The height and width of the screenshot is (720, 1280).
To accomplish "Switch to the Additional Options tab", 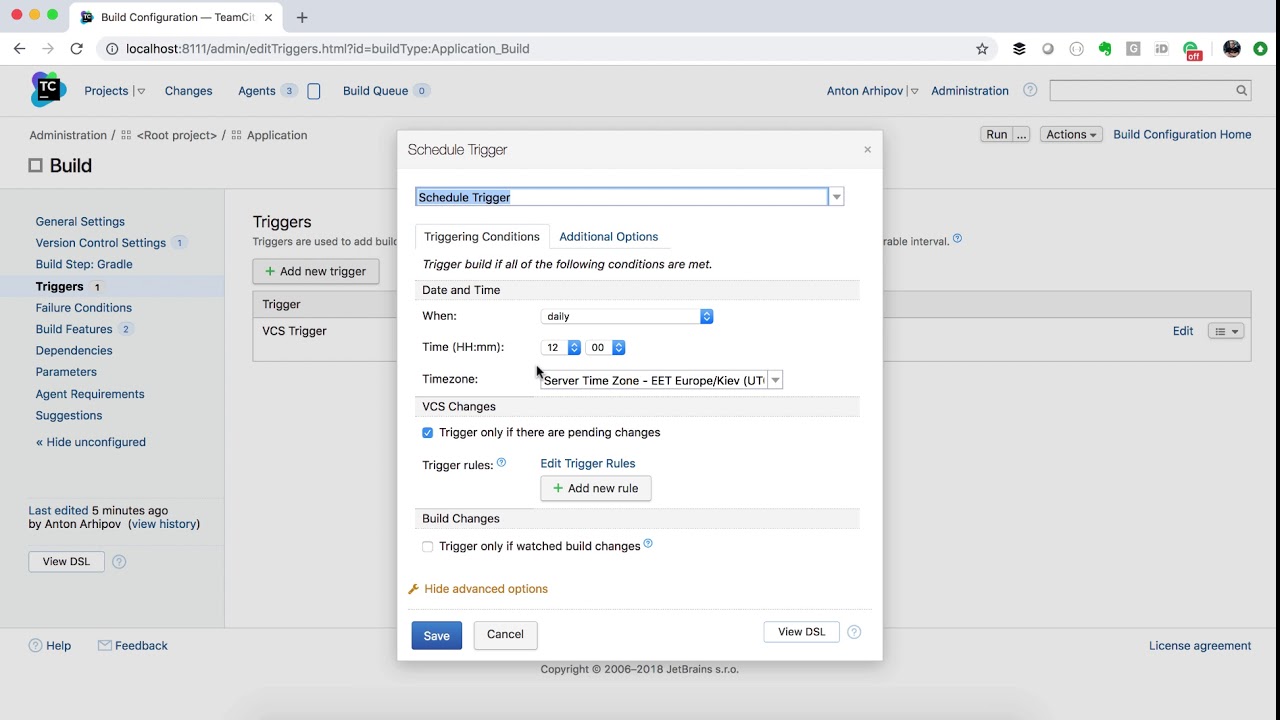I will (x=608, y=237).
